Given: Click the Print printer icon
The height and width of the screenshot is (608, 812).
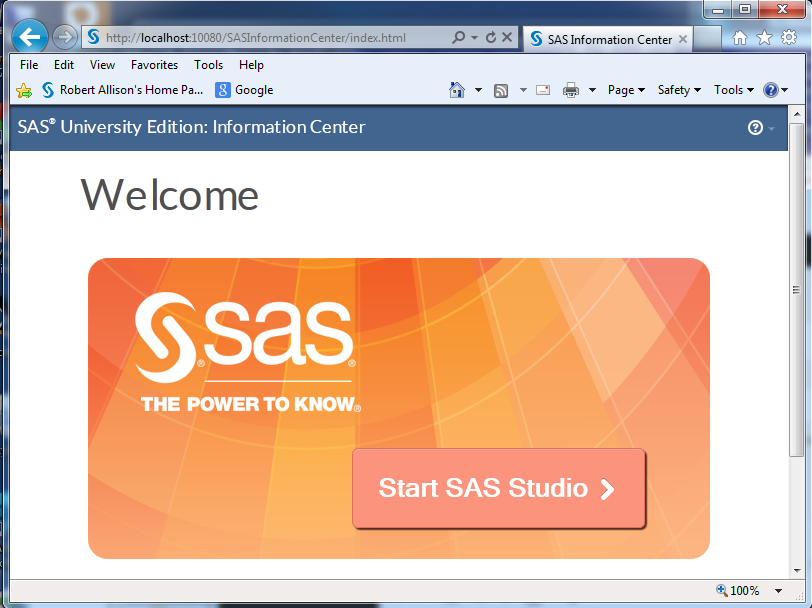Looking at the screenshot, I should [571, 90].
